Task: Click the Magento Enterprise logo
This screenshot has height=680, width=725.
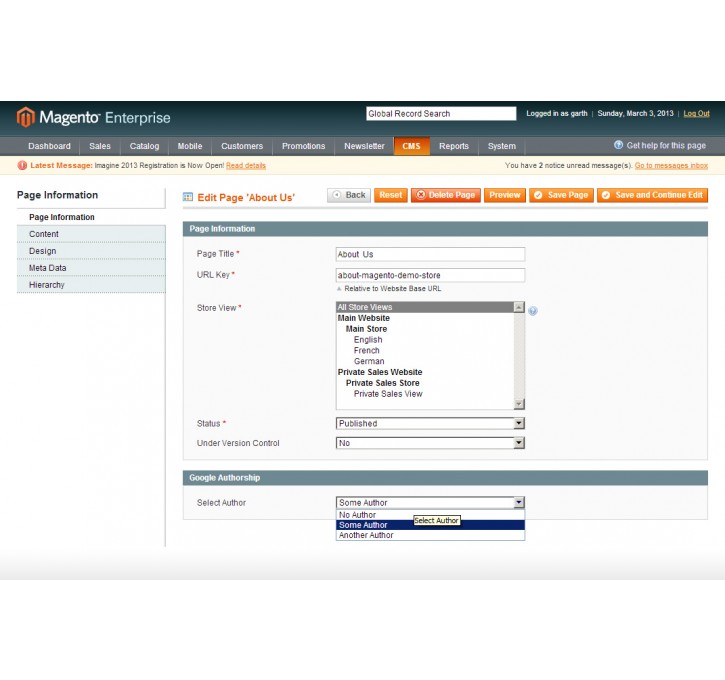Action: tap(93, 117)
